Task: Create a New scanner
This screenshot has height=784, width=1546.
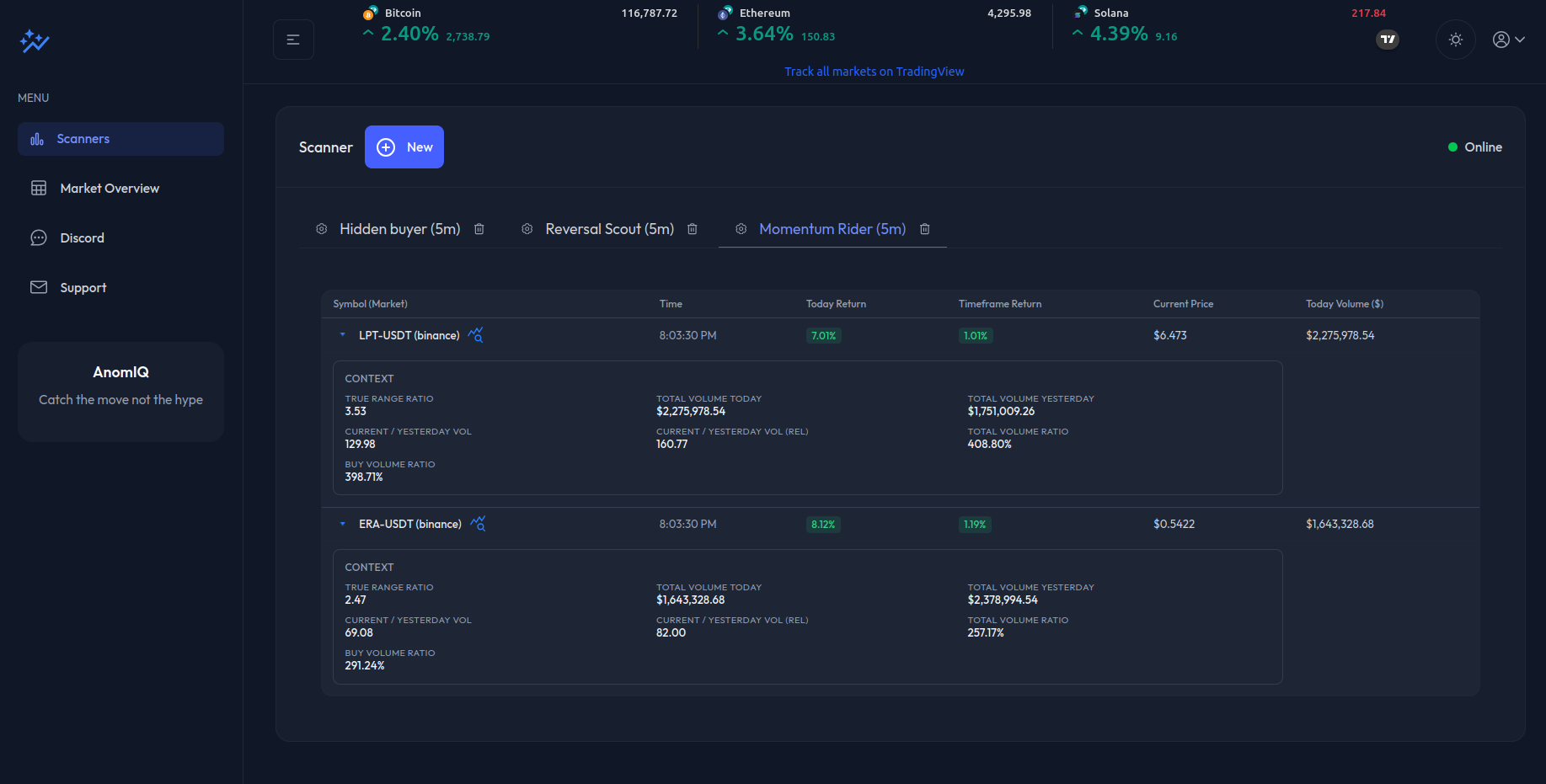Action: [x=404, y=147]
